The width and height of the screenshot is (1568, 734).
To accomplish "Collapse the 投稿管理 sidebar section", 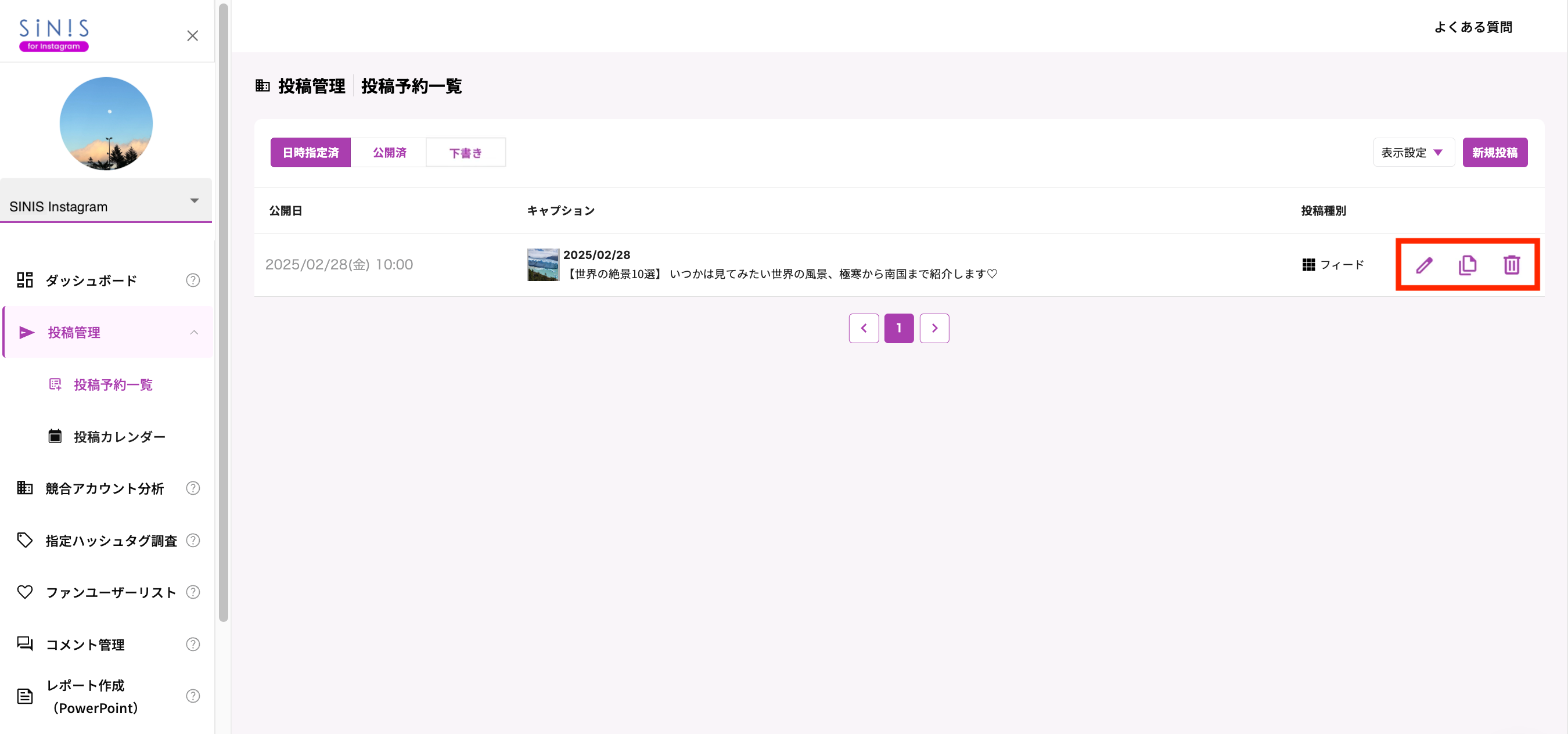I will pos(194,332).
